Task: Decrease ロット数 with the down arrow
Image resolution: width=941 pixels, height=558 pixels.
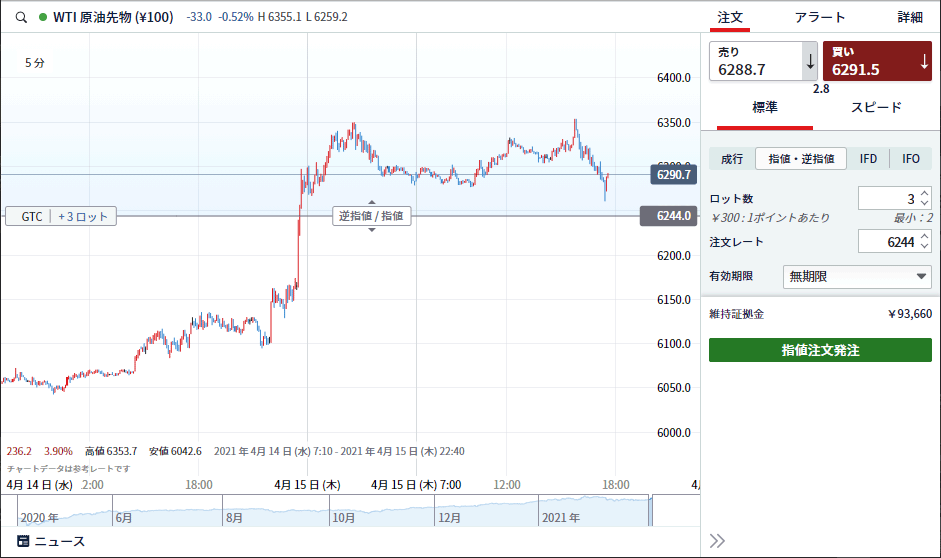Action: (x=925, y=203)
